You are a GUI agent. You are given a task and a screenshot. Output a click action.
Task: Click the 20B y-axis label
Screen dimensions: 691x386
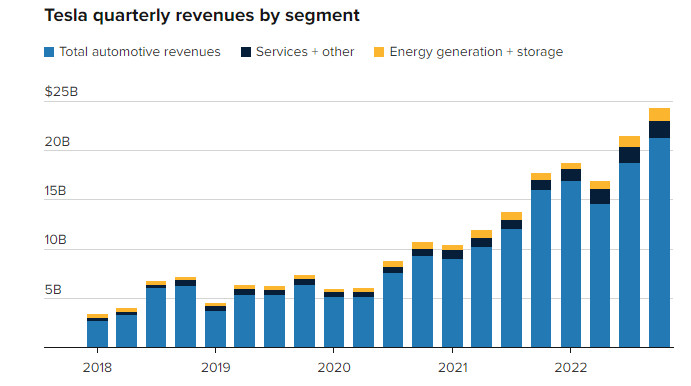[57, 142]
